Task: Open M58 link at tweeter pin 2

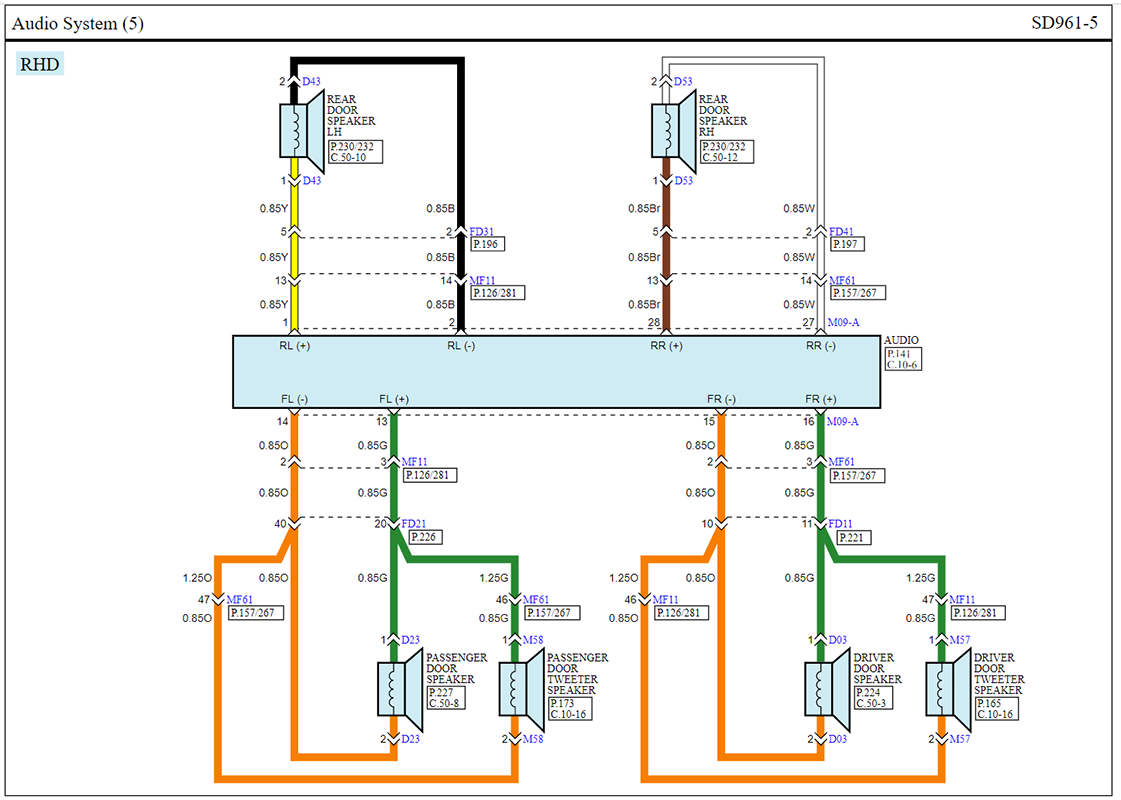Action: [x=533, y=739]
